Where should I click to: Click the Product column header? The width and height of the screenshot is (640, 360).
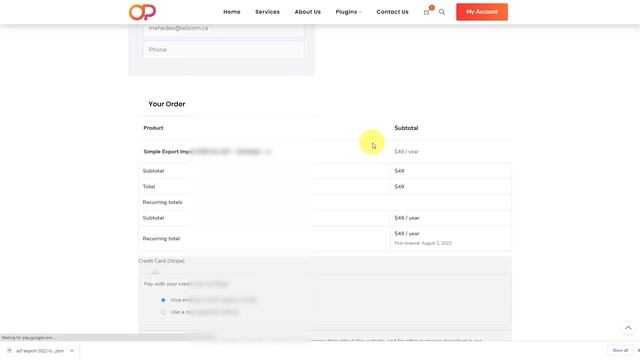click(153, 128)
